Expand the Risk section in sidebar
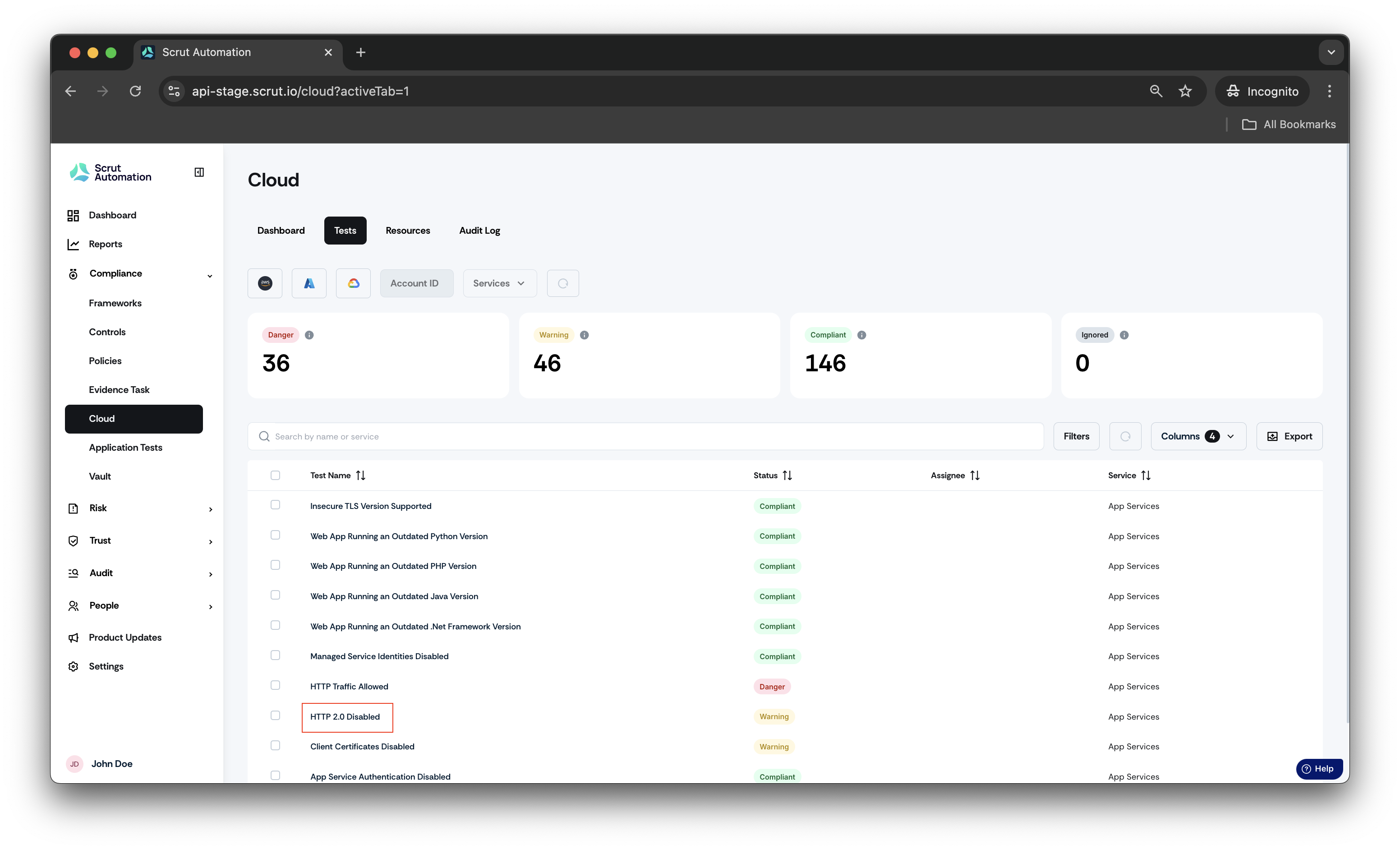 (210, 509)
